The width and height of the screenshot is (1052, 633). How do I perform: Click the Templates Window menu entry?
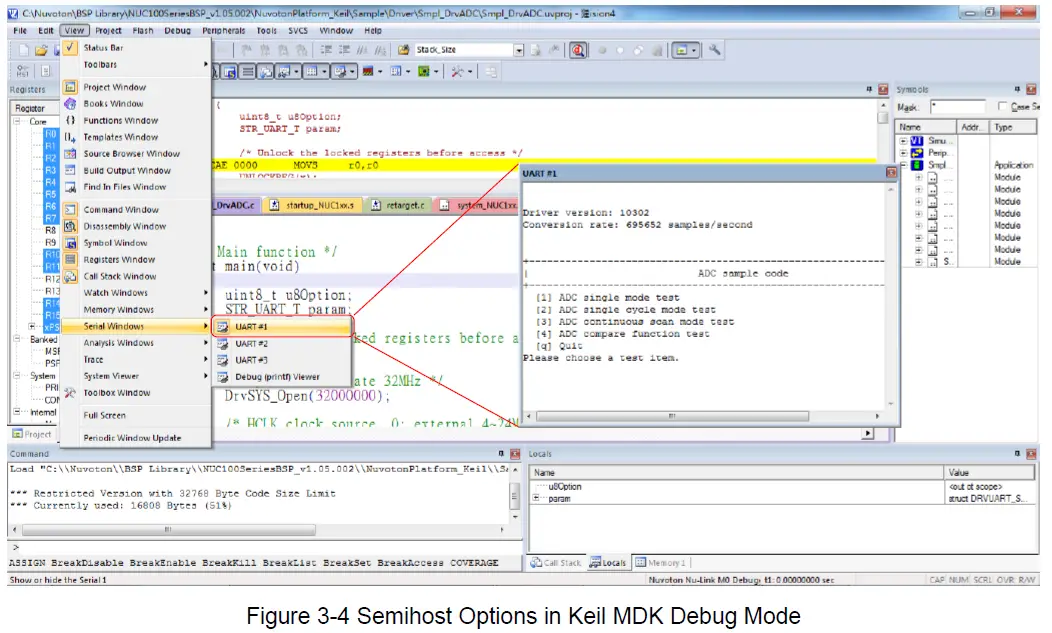tap(121, 137)
